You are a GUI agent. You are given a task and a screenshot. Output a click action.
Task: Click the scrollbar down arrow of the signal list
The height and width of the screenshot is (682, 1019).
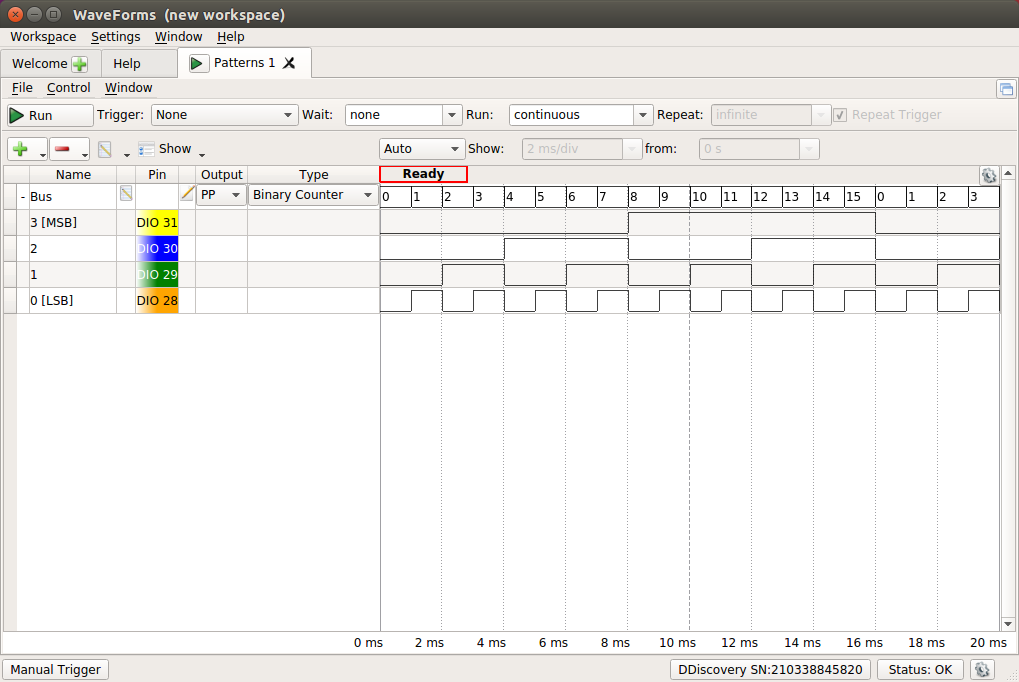(1008, 624)
